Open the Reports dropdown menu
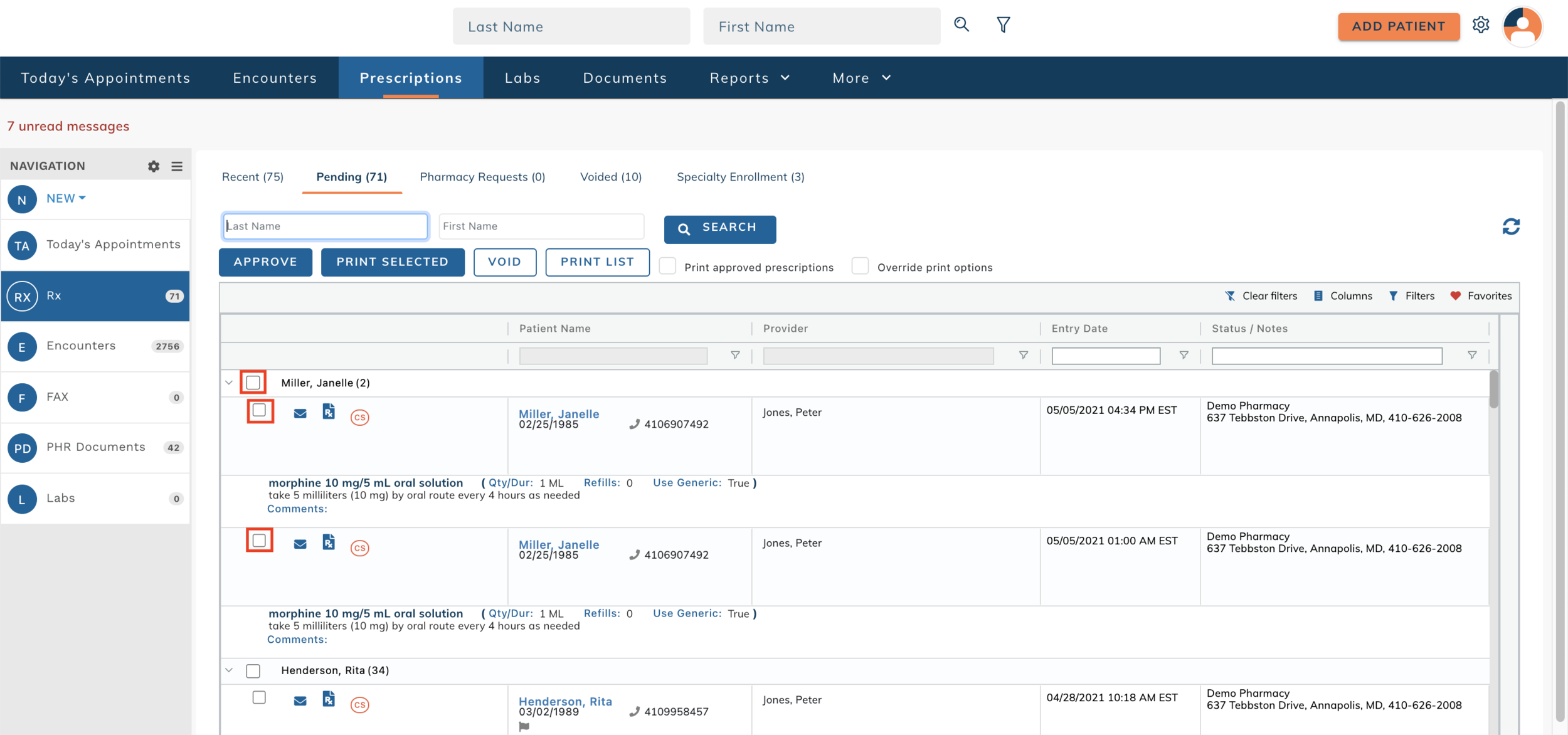 point(750,78)
